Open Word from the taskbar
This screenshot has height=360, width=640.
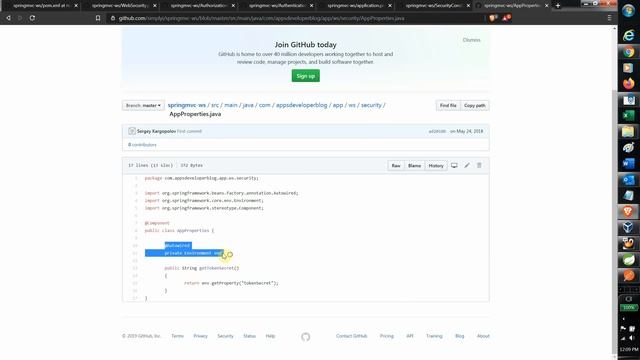tap(629, 163)
